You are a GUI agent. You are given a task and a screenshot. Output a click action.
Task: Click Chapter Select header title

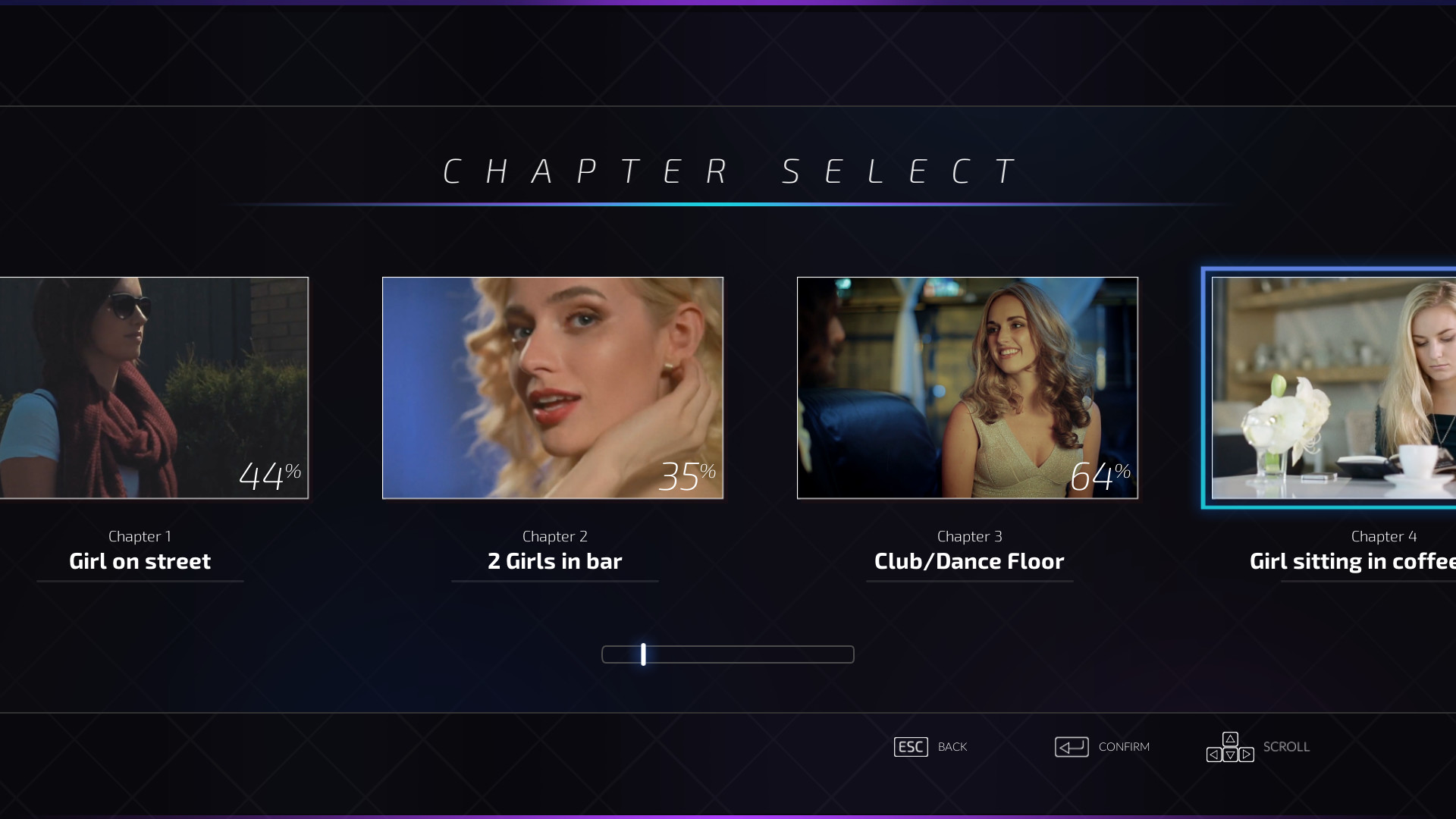click(x=728, y=170)
